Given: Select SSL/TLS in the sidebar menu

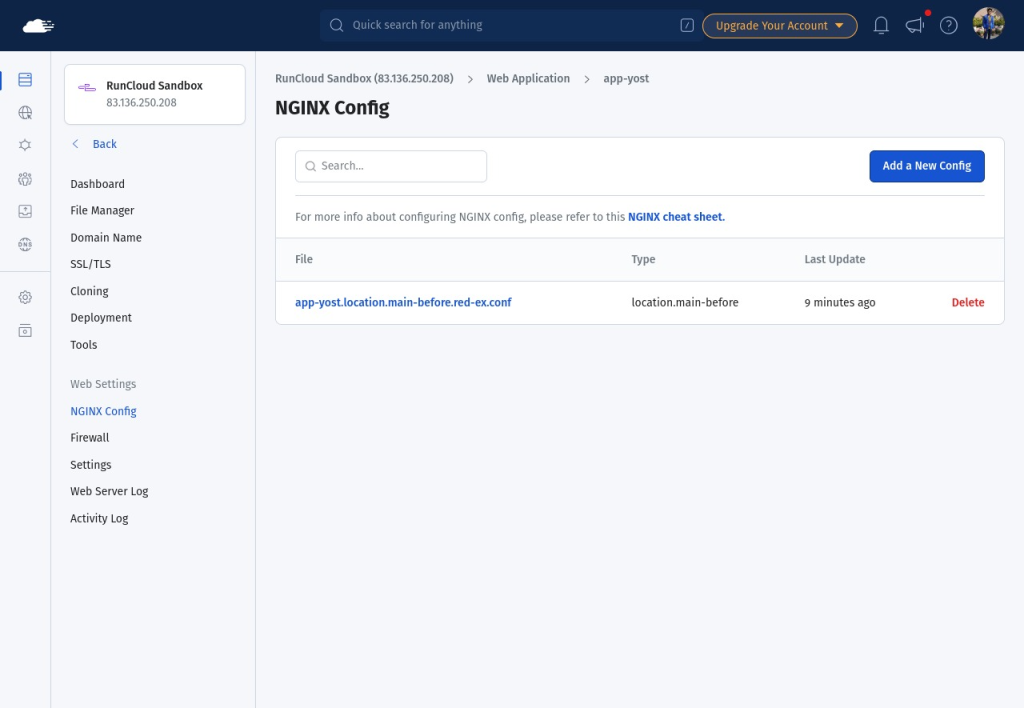Looking at the screenshot, I should click(x=90, y=264).
